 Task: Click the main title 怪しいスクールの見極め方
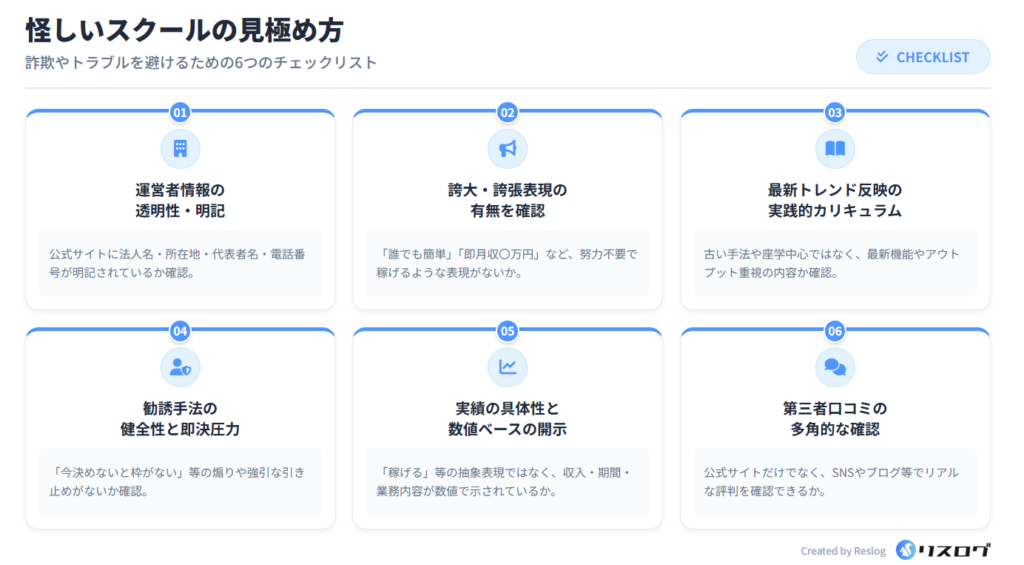185,30
